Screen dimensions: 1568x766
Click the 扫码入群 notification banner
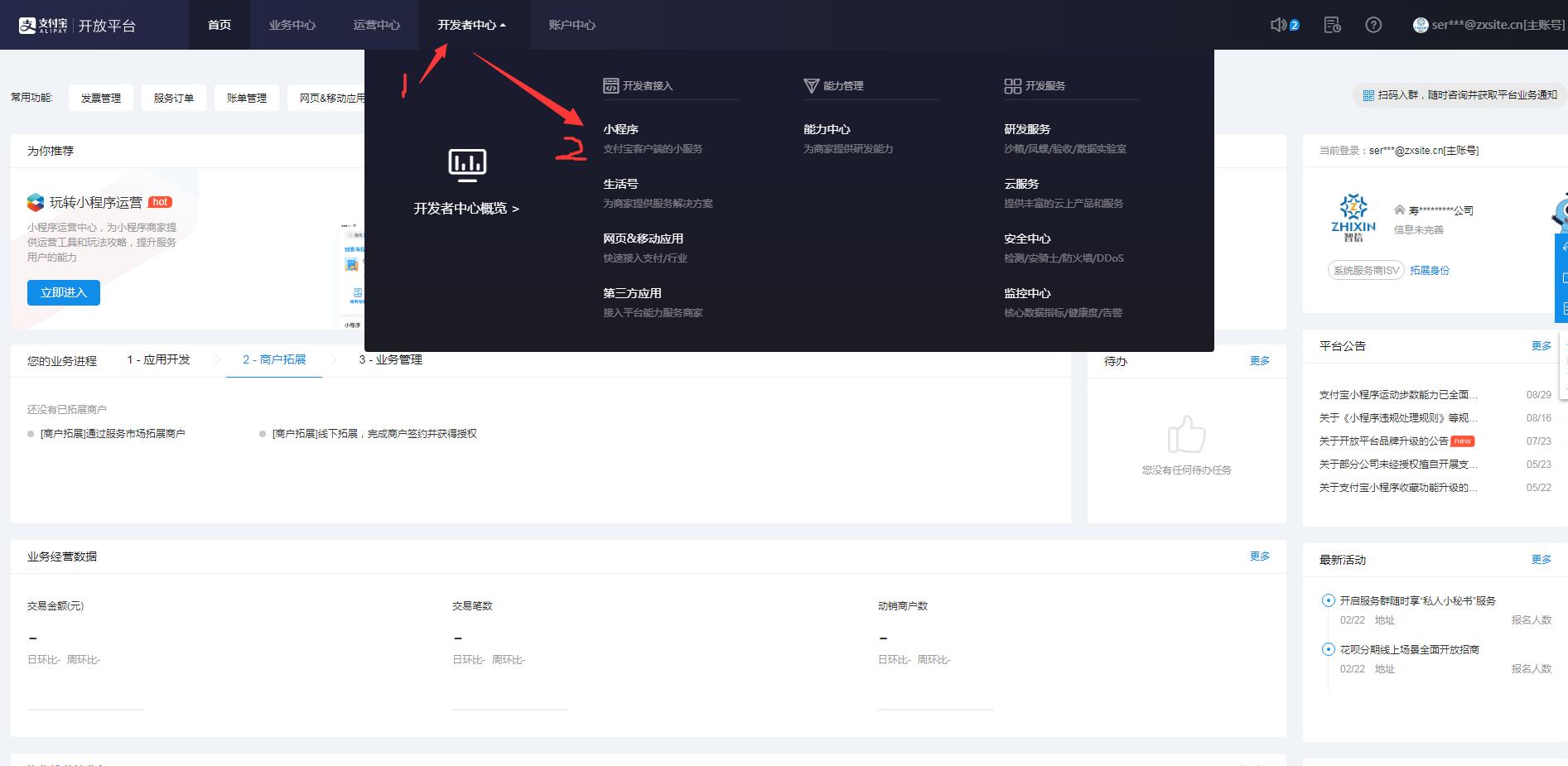point(1459,95)
